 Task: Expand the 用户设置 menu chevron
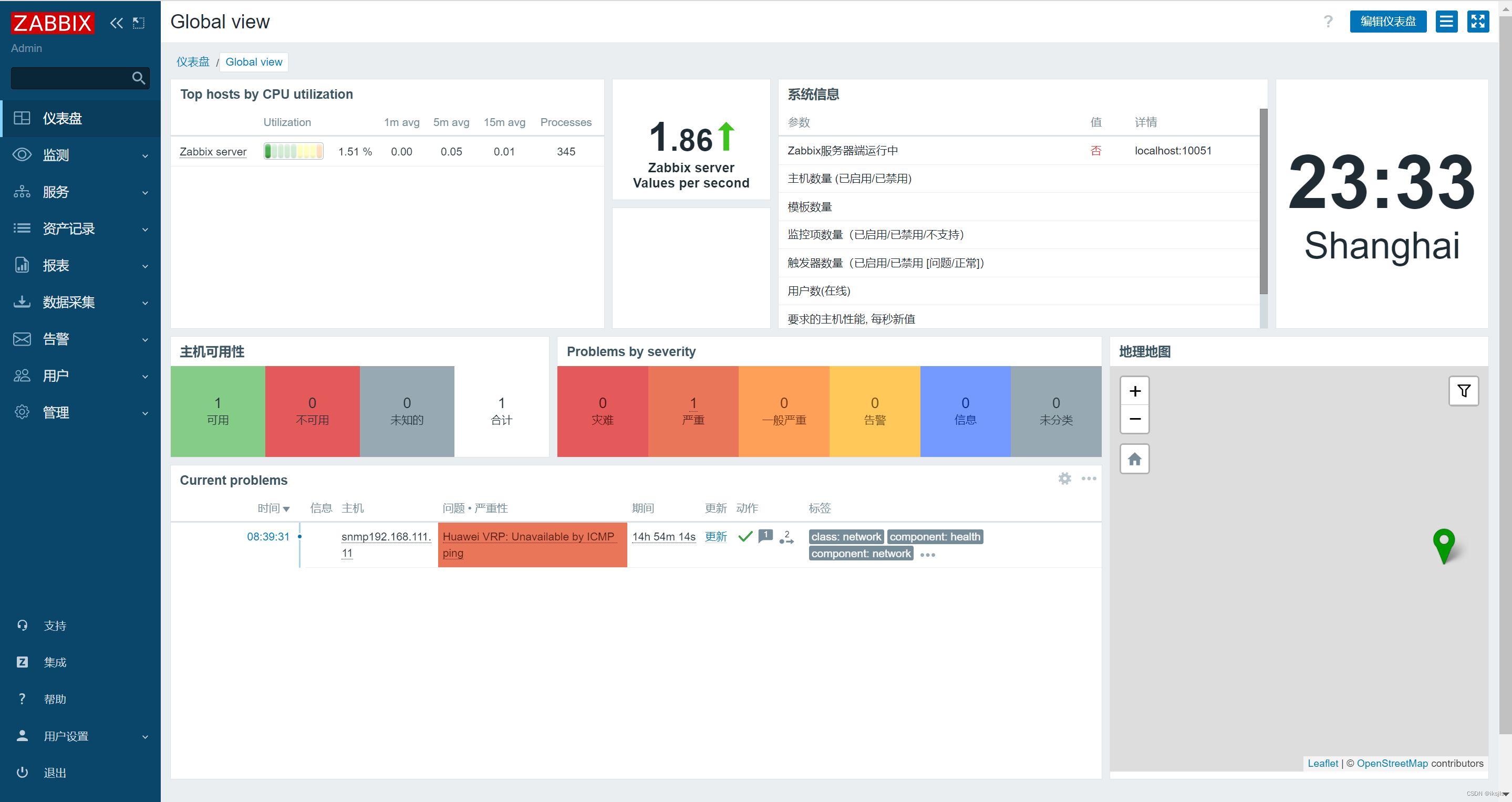point(145,737)
